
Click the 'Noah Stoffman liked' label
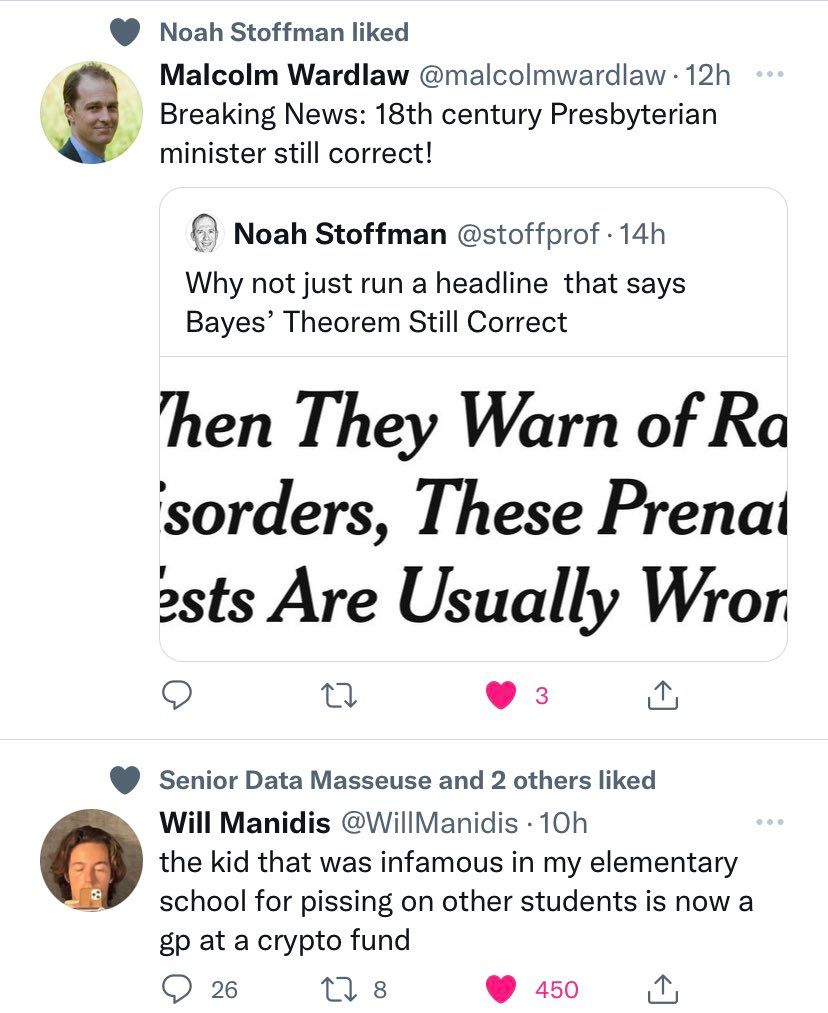click(284, 32)
